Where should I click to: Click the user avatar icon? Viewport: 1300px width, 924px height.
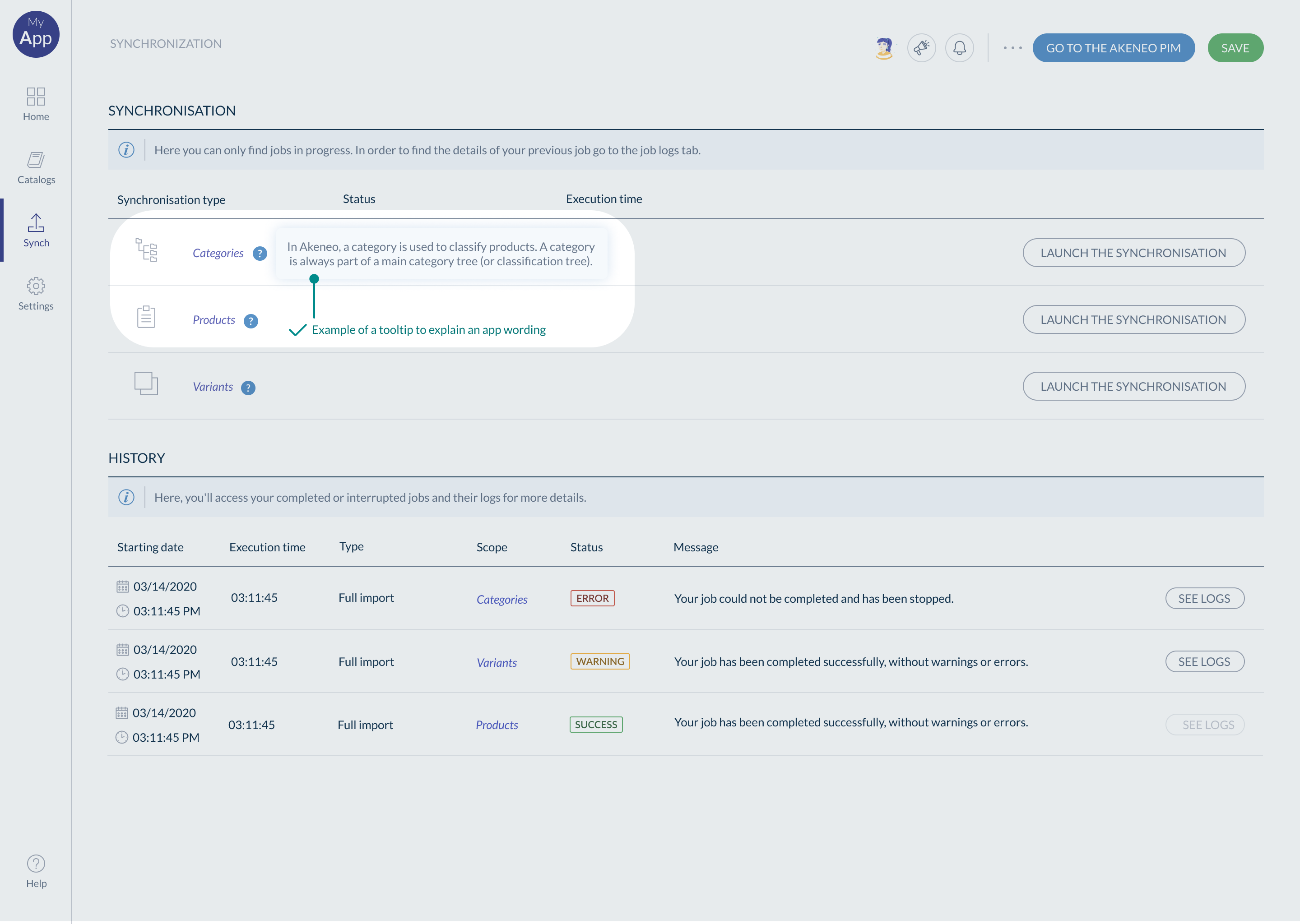(884, 48)
